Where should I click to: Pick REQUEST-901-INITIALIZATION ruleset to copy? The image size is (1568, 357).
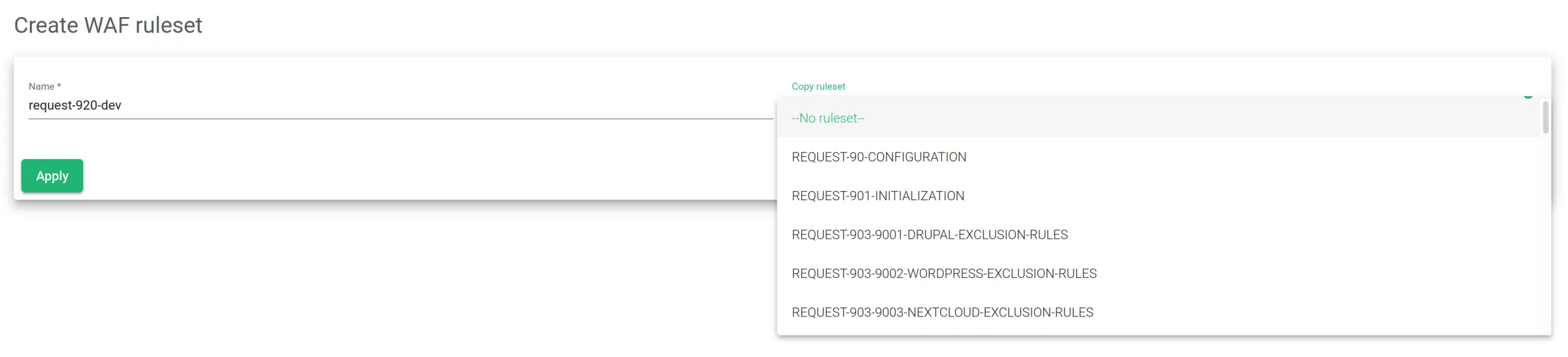coord(877,196)
